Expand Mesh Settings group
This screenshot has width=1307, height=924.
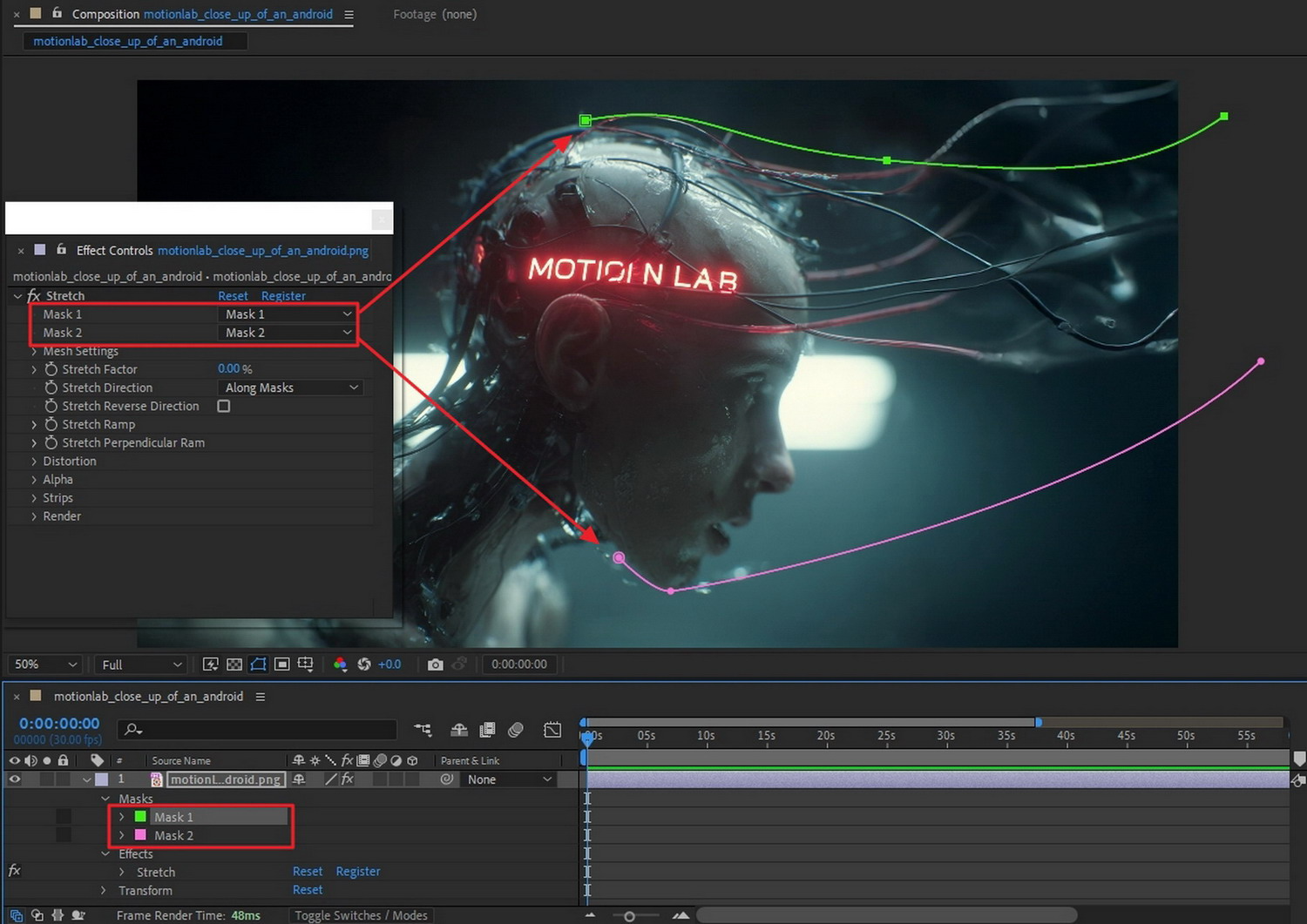(34, 351)
